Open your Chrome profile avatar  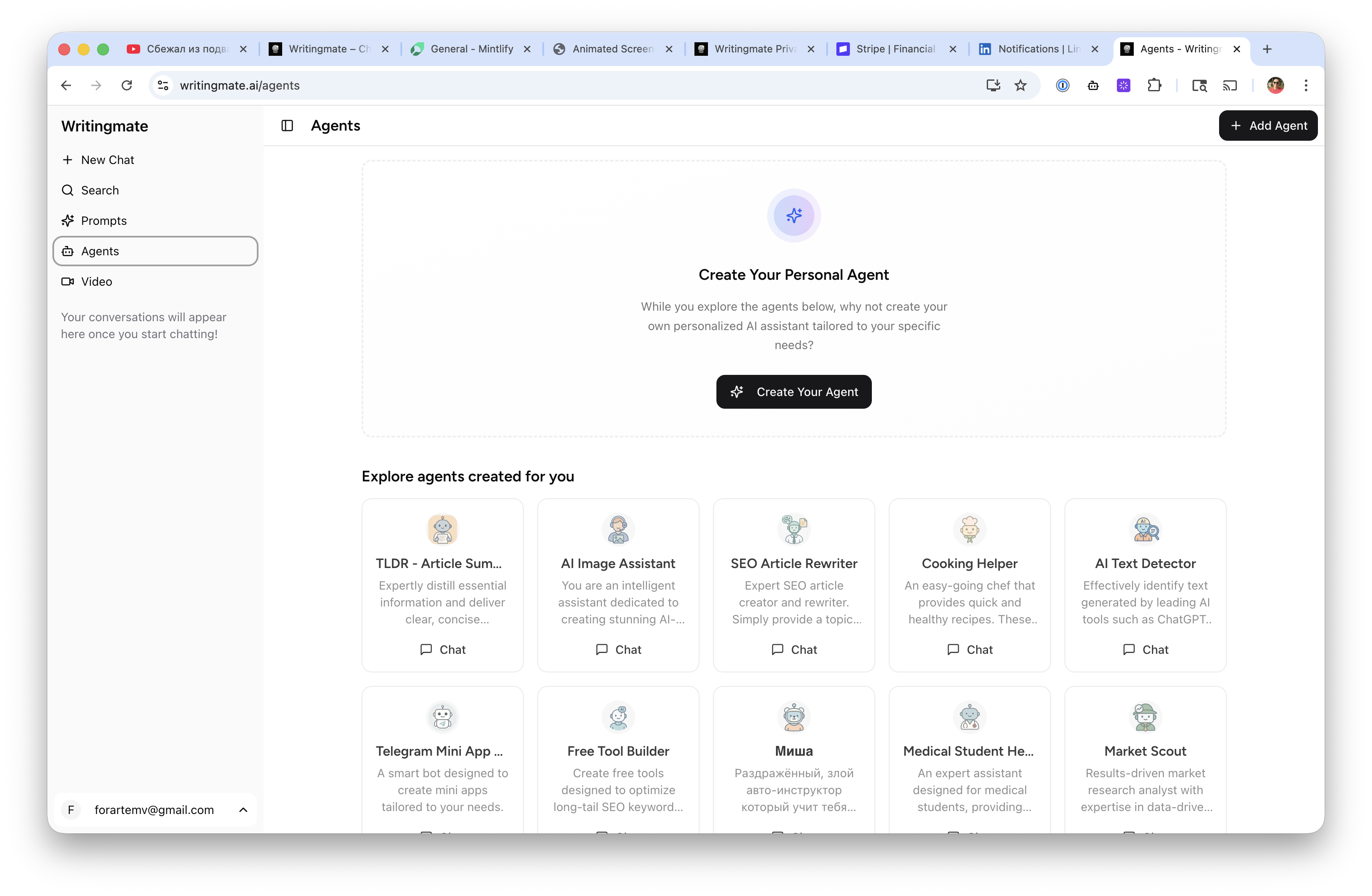coord(1275,85)
